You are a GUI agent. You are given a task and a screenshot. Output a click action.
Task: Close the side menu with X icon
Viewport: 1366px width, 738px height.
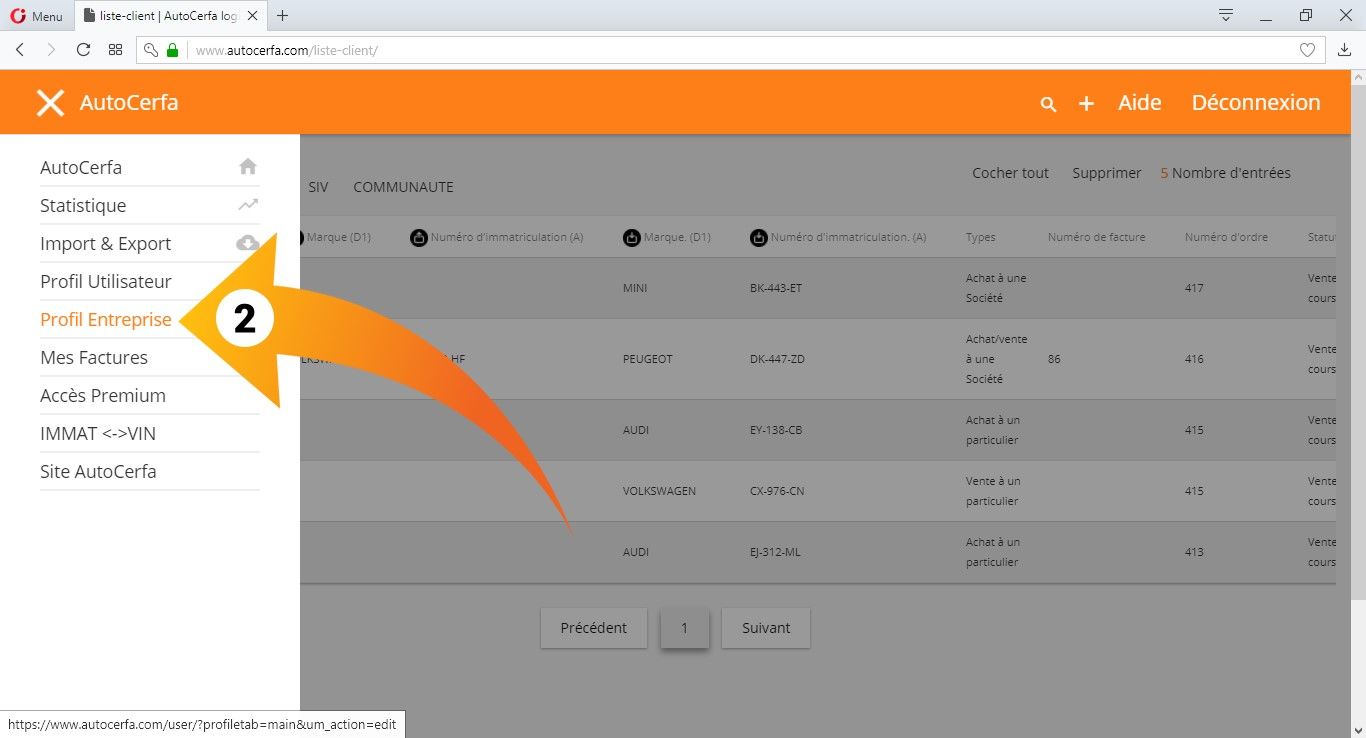(x=50, y=103)
